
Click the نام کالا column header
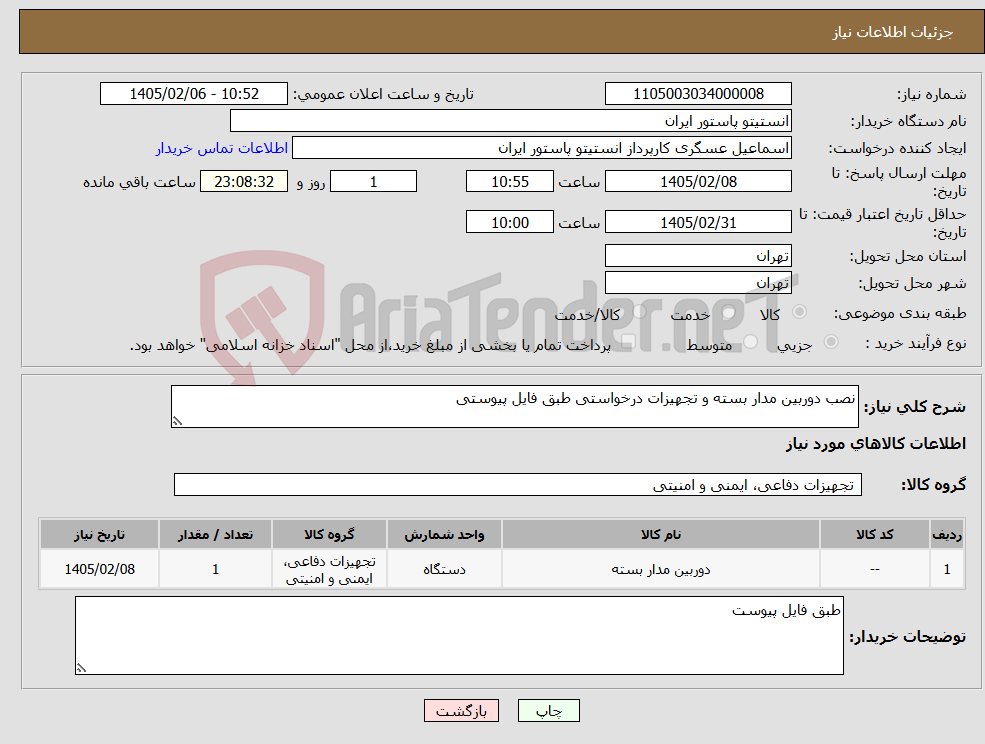pos(661,535)
